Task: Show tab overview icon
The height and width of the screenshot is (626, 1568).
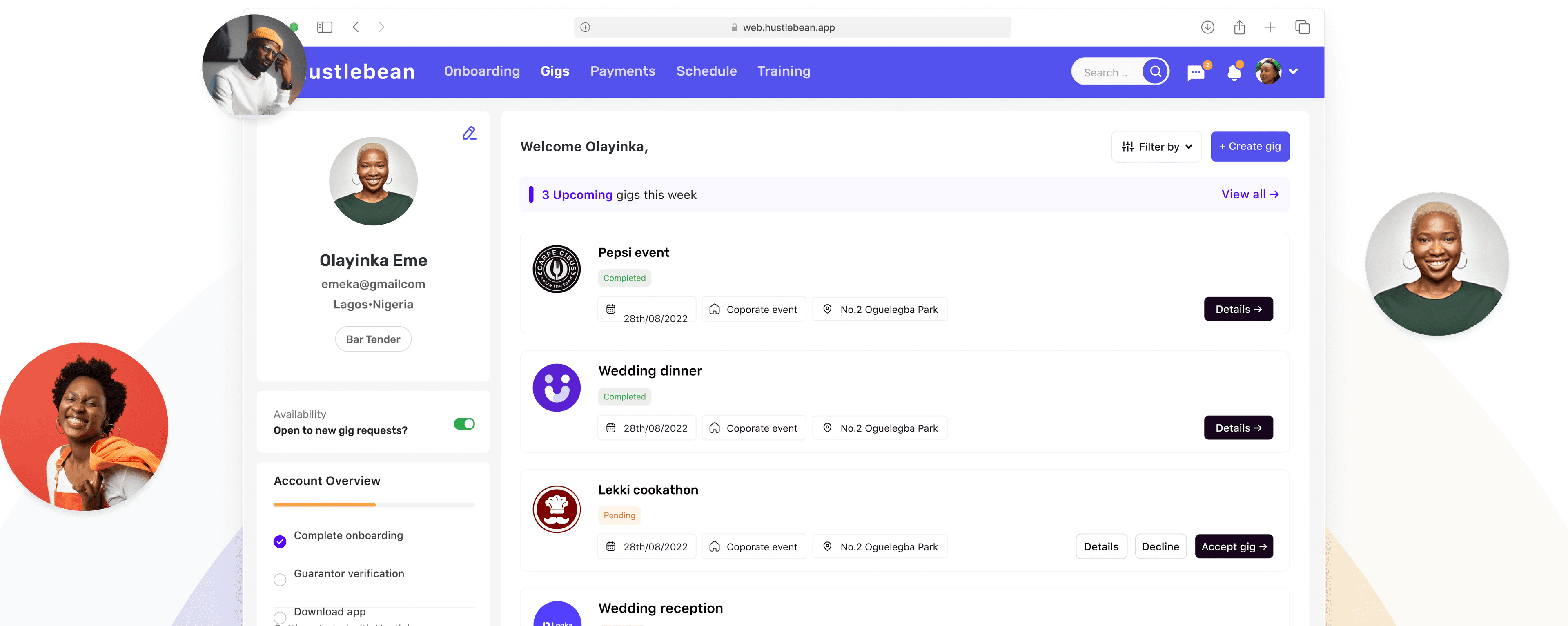Action: pos(1302,27)
